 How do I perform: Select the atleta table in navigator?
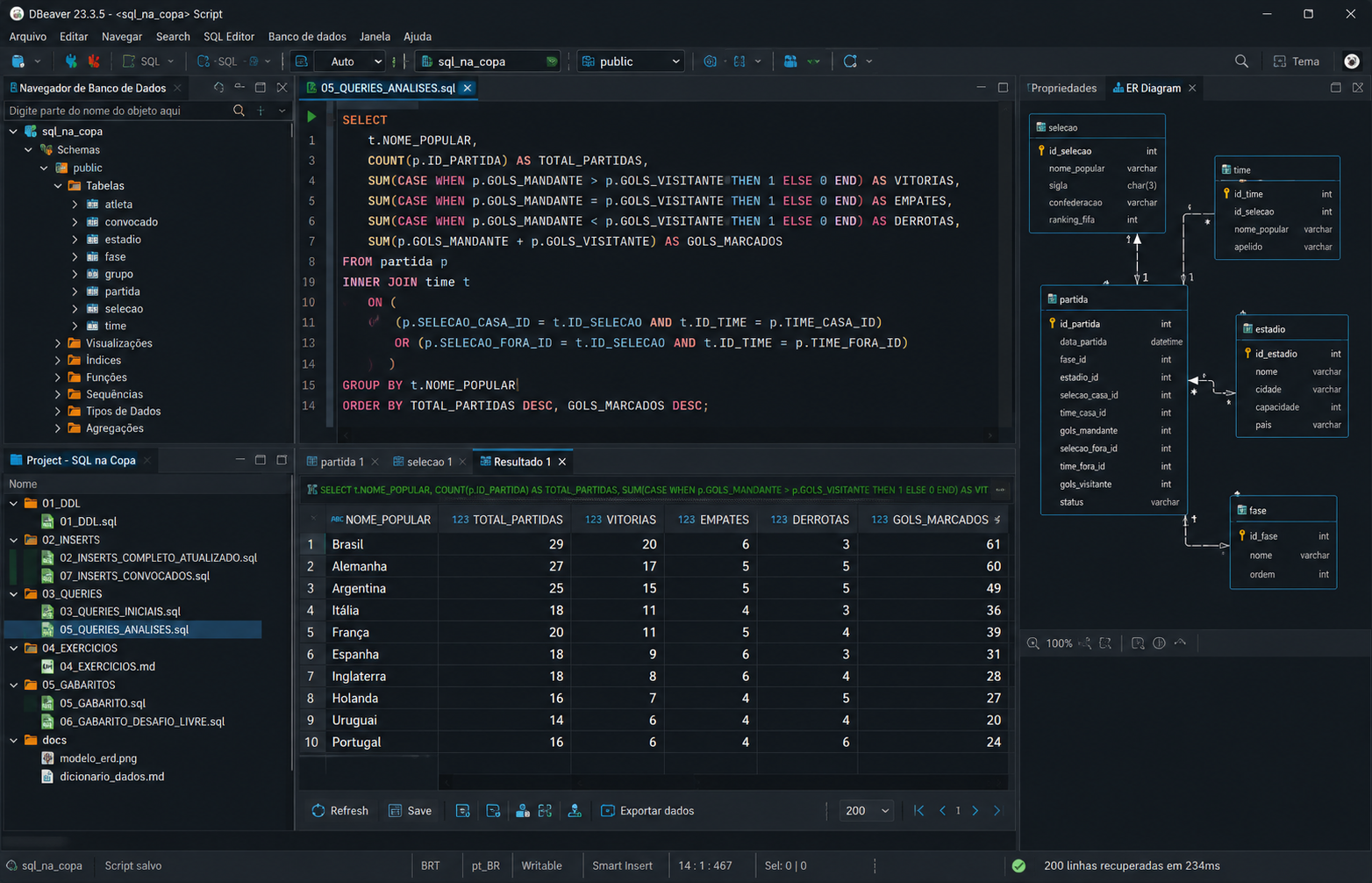[x=118, y=205]
